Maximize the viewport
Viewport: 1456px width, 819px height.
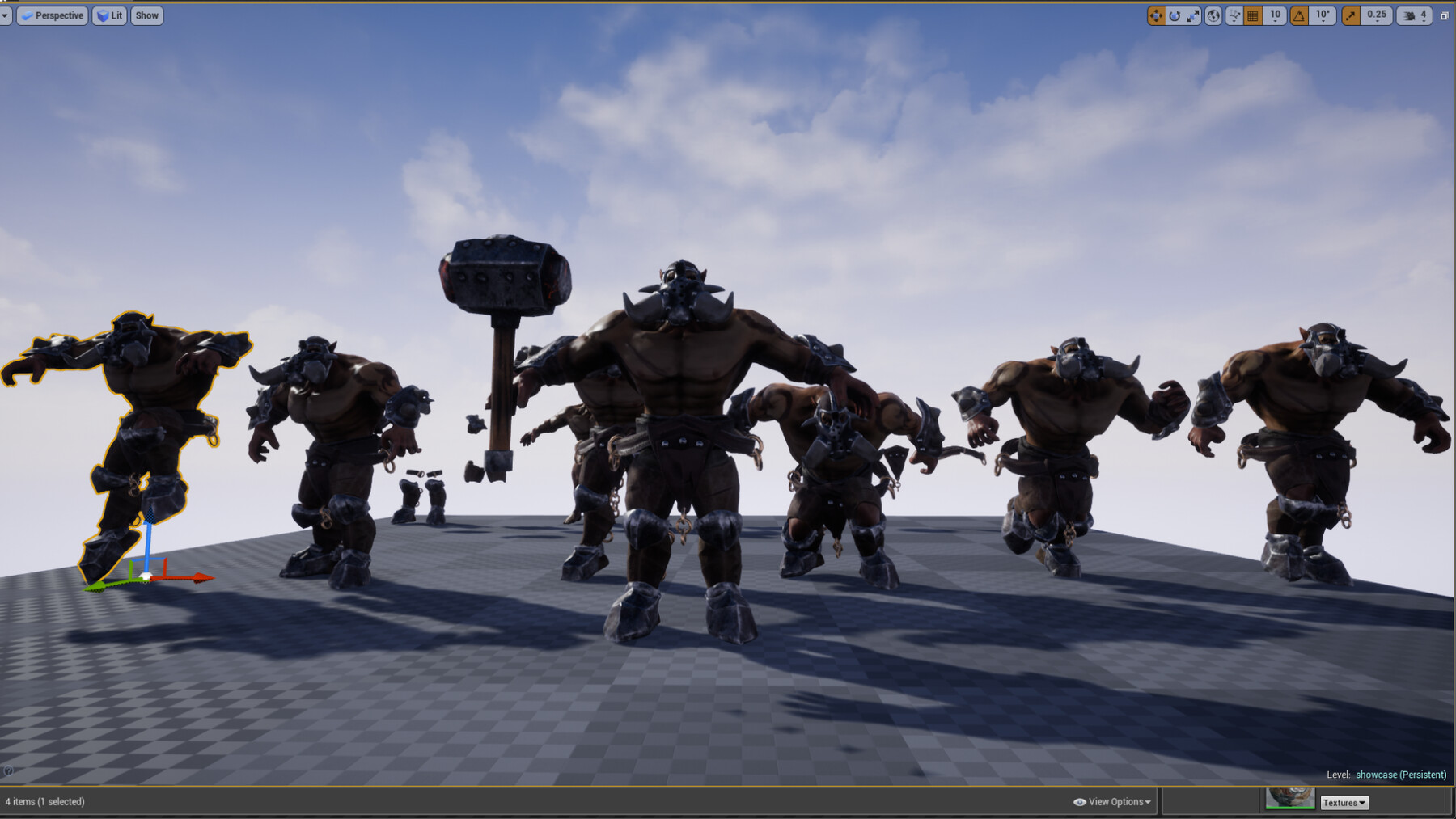(1444, 15)
